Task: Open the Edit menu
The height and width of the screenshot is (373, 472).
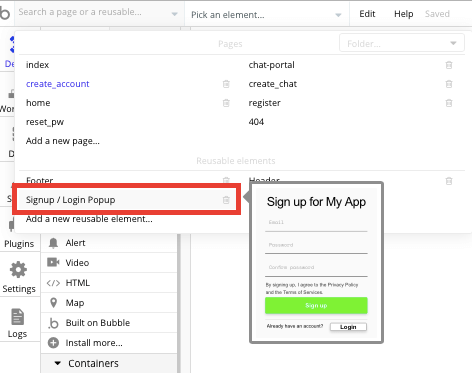Action: pos(367,14)
